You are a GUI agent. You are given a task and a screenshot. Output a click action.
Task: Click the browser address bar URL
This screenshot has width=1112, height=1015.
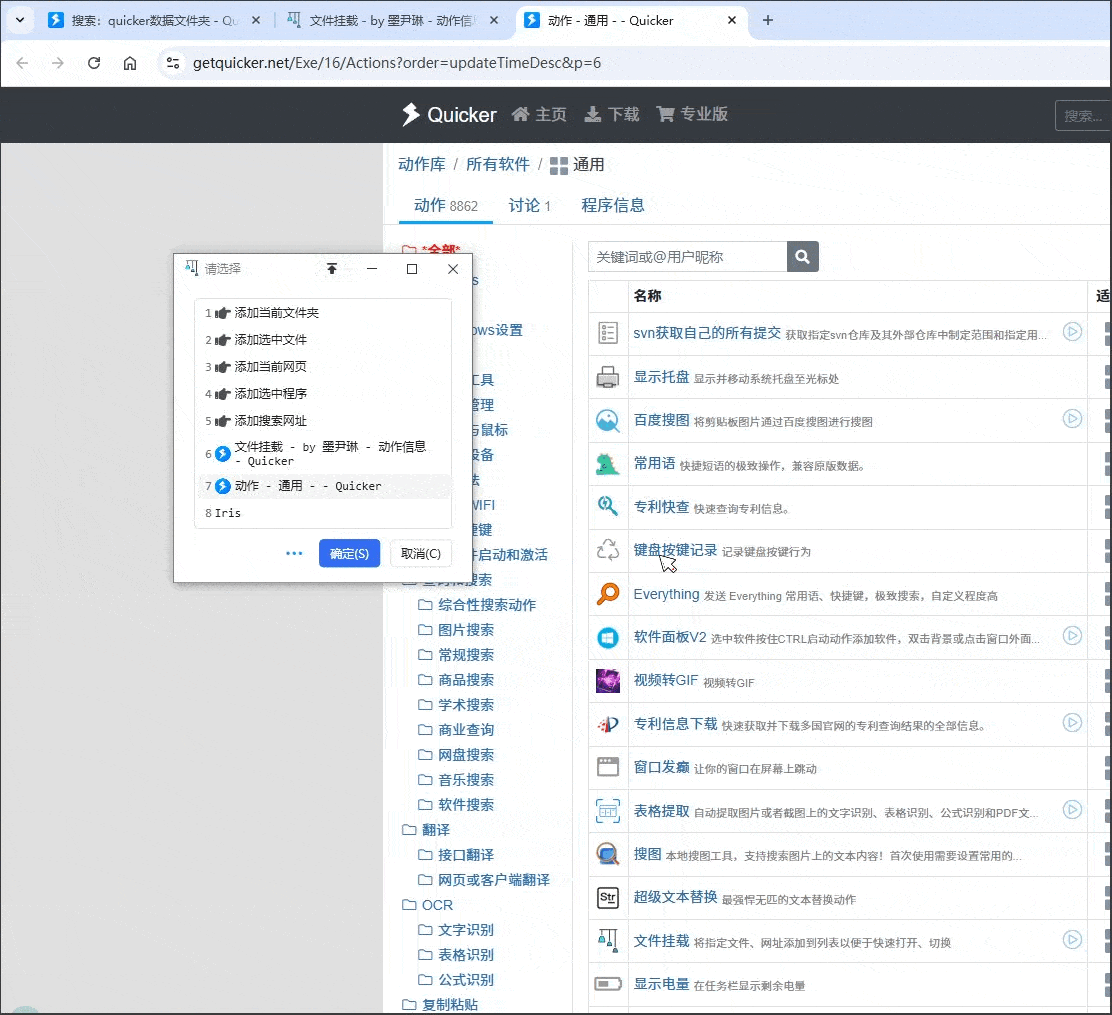pyautogui.click(x=396, y=63)
